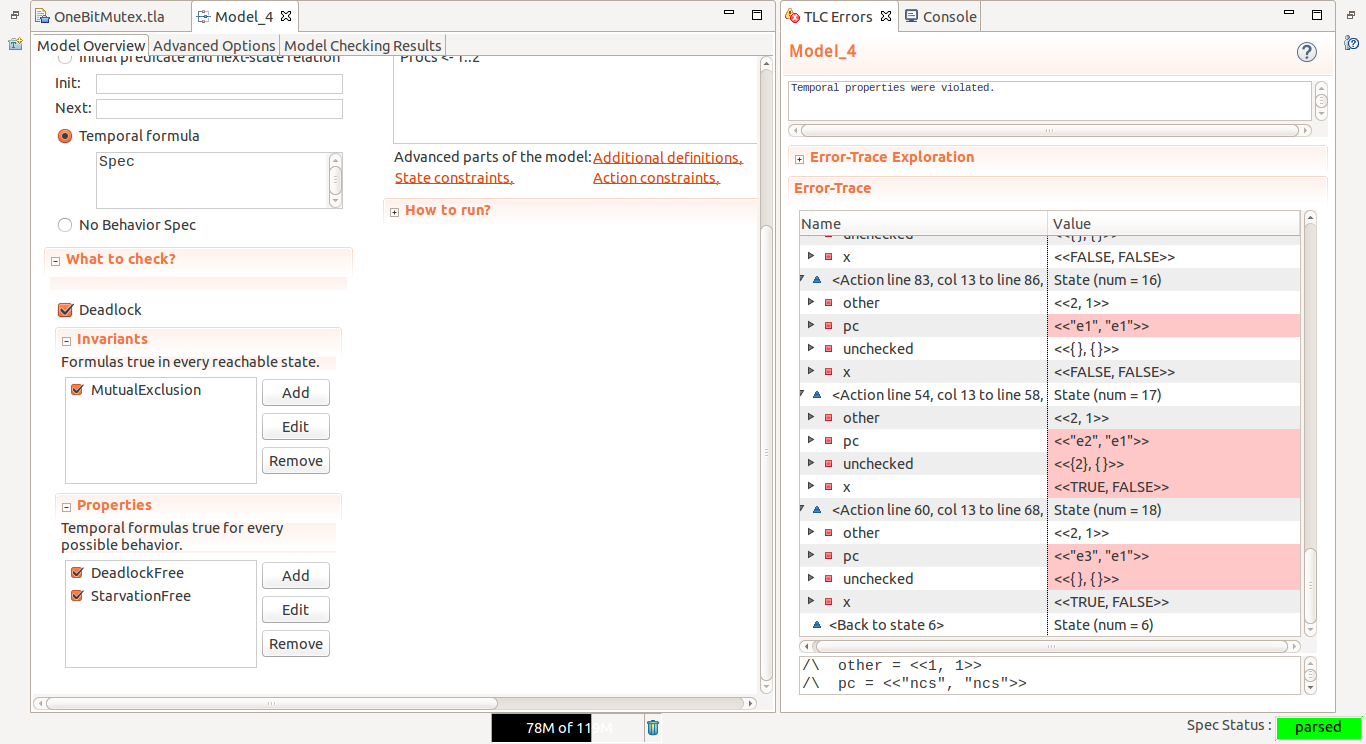Click red variable icon for unchecked in State 17
This screenshot has height=744, width=1366.
click(829, 464)
